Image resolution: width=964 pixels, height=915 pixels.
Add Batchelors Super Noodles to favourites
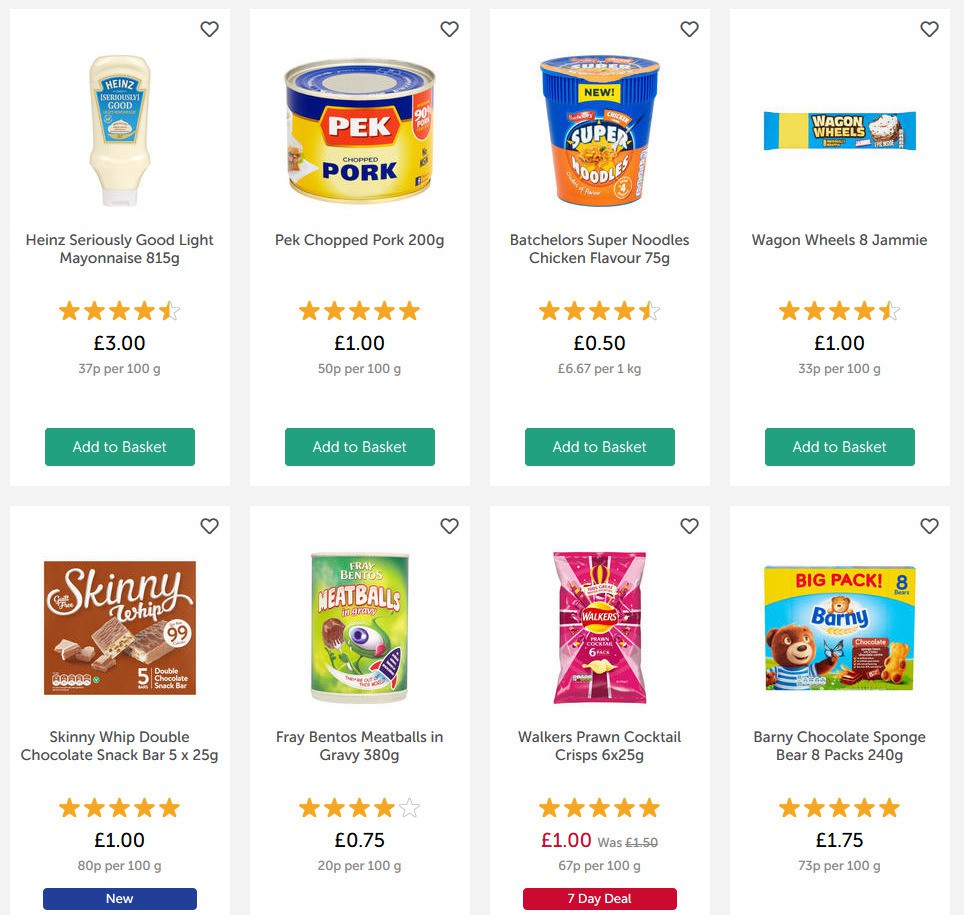click(x=689, y=29)
